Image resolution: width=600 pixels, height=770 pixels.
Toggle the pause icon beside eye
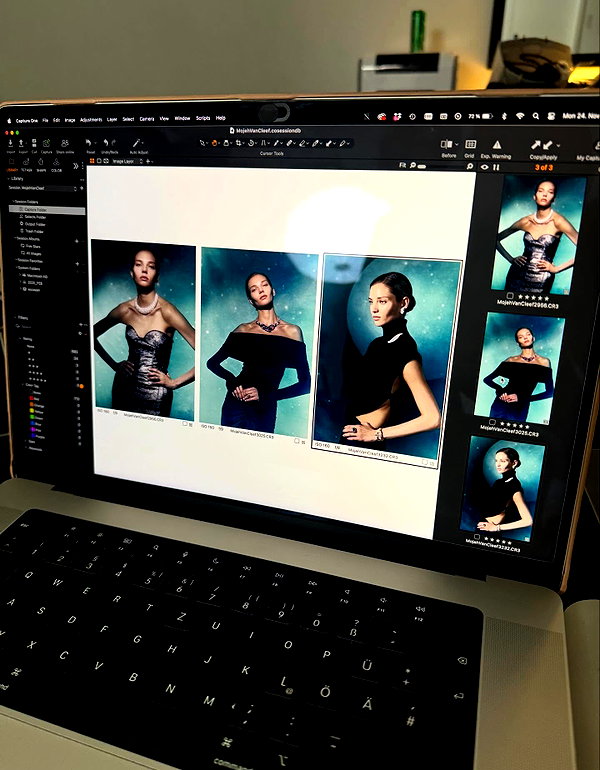(496, 167)
